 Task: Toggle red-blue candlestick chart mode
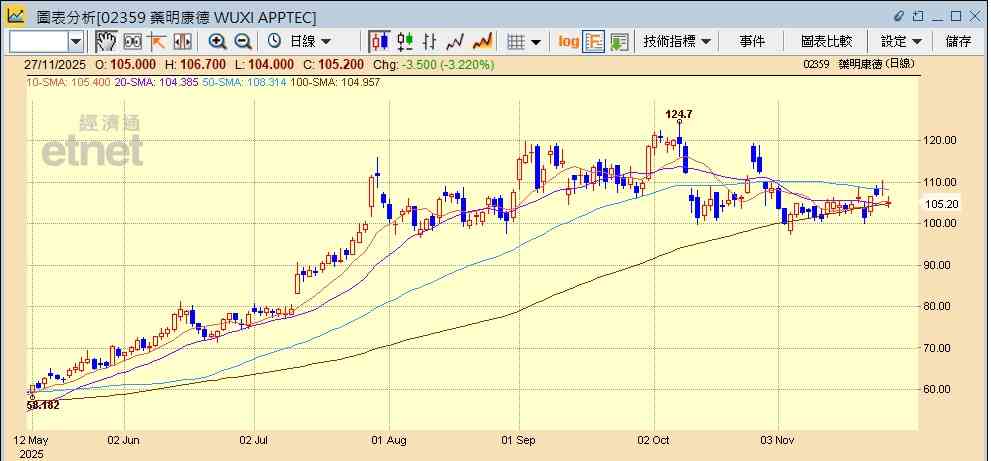tap(379, 41)
